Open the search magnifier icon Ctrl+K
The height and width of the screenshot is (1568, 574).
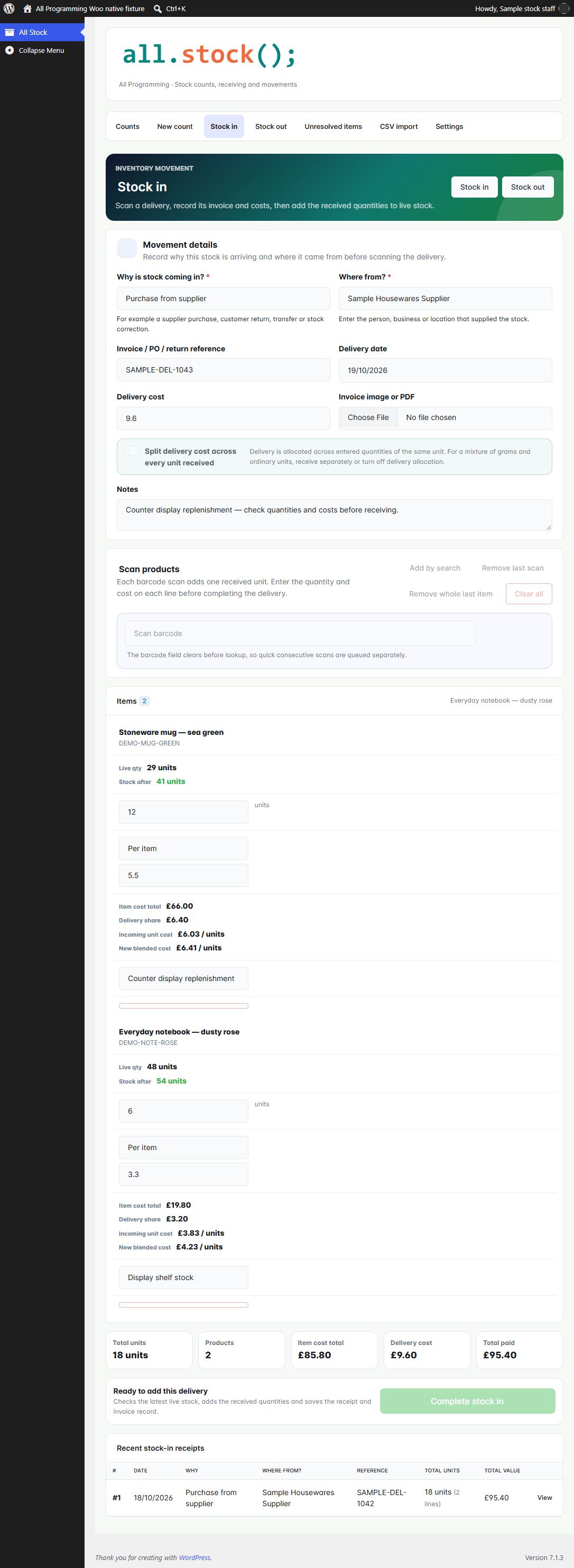tap(158, 8)
